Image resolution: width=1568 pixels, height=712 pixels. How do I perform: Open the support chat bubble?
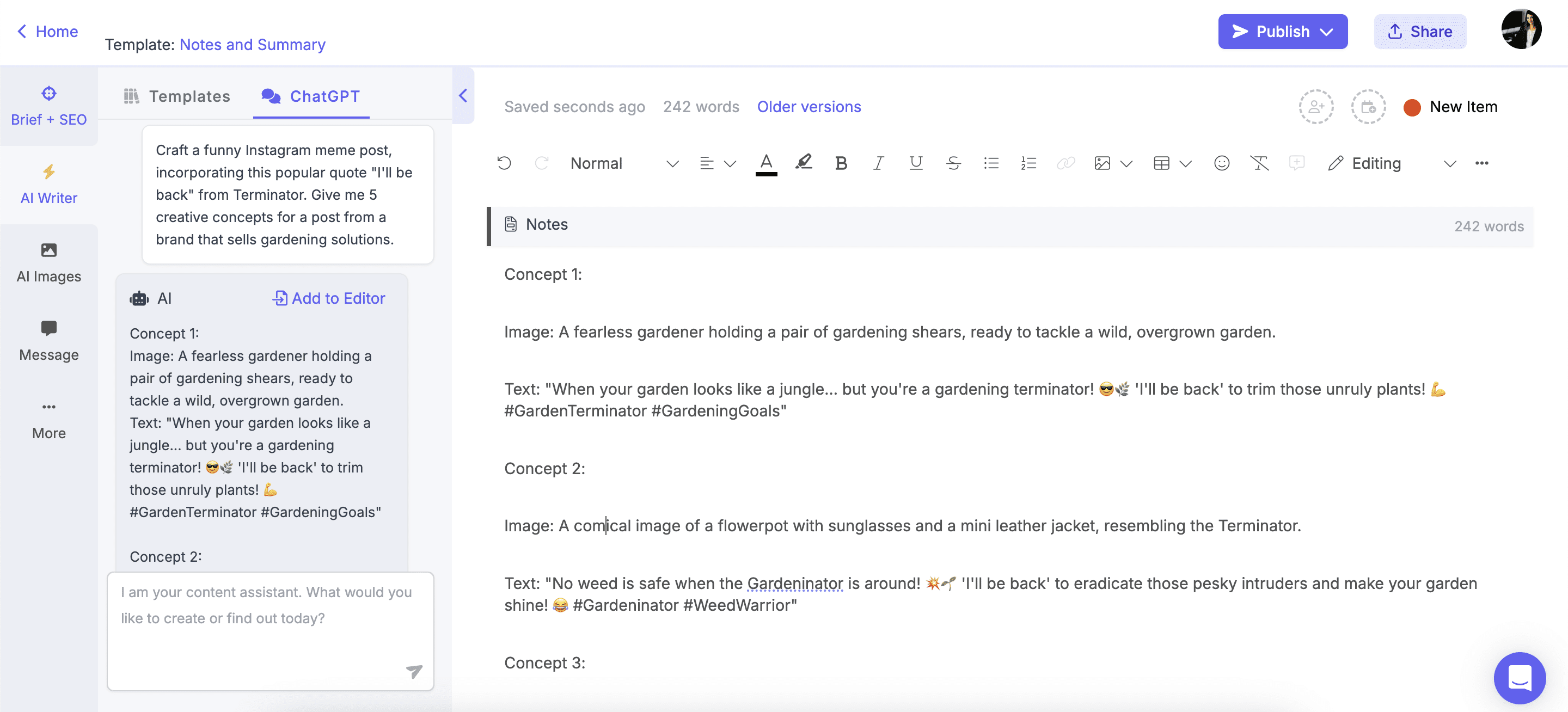point(1520,677)
